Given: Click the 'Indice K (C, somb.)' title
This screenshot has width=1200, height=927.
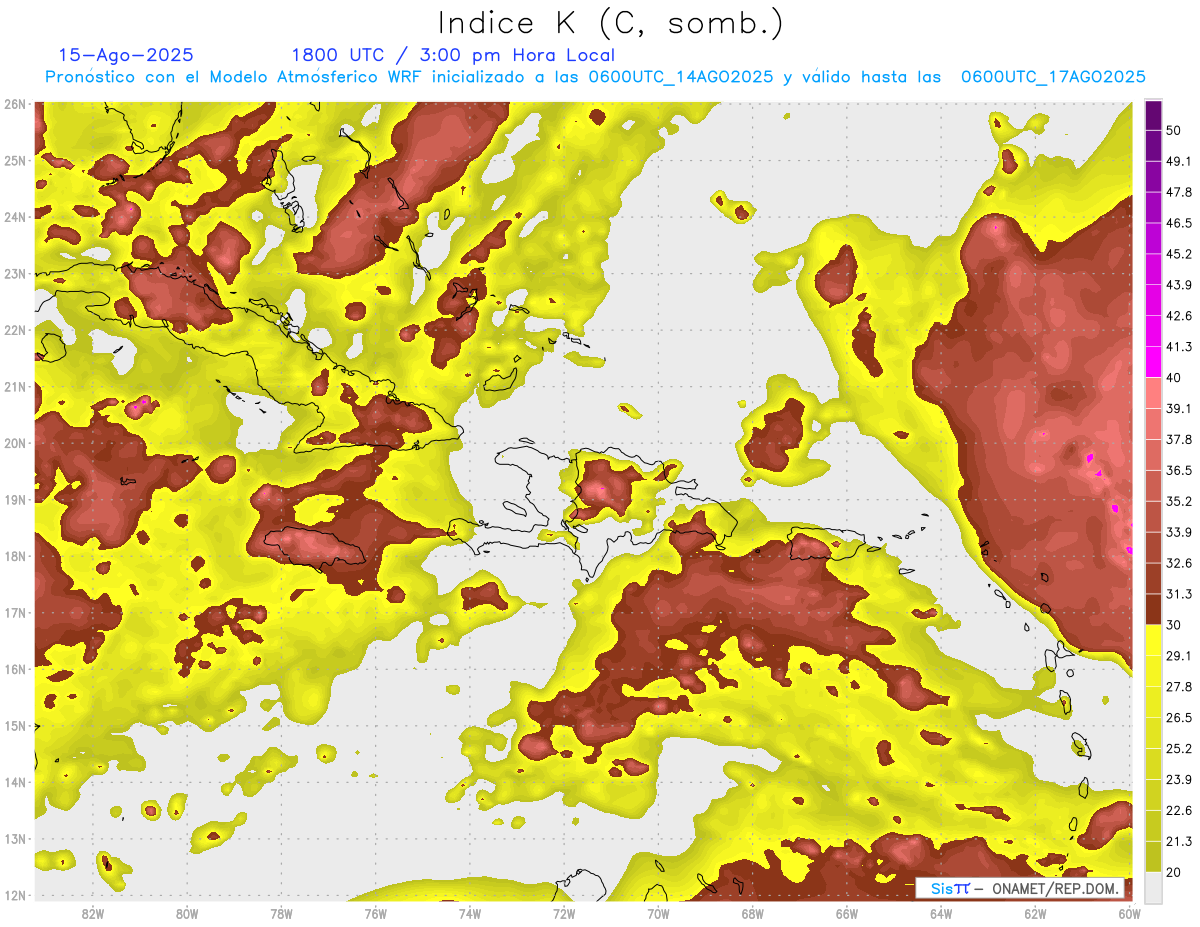Looking at the screenshot, I should coord(610,23).
